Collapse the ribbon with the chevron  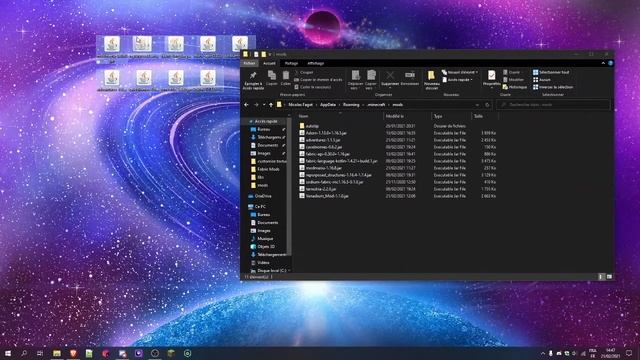(603, 63)
